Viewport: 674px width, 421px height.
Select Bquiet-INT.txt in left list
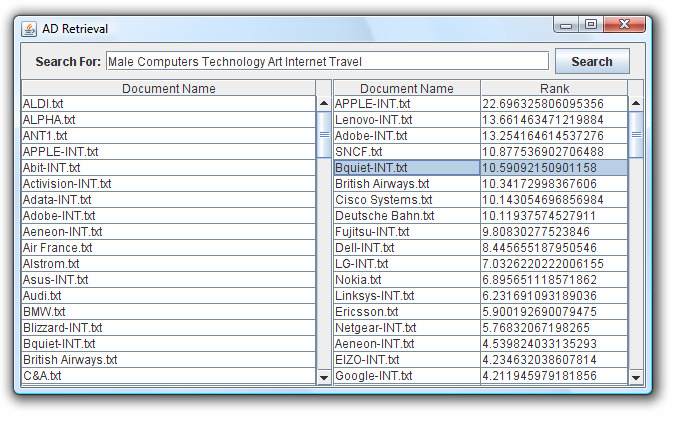(x=168, y=344)
